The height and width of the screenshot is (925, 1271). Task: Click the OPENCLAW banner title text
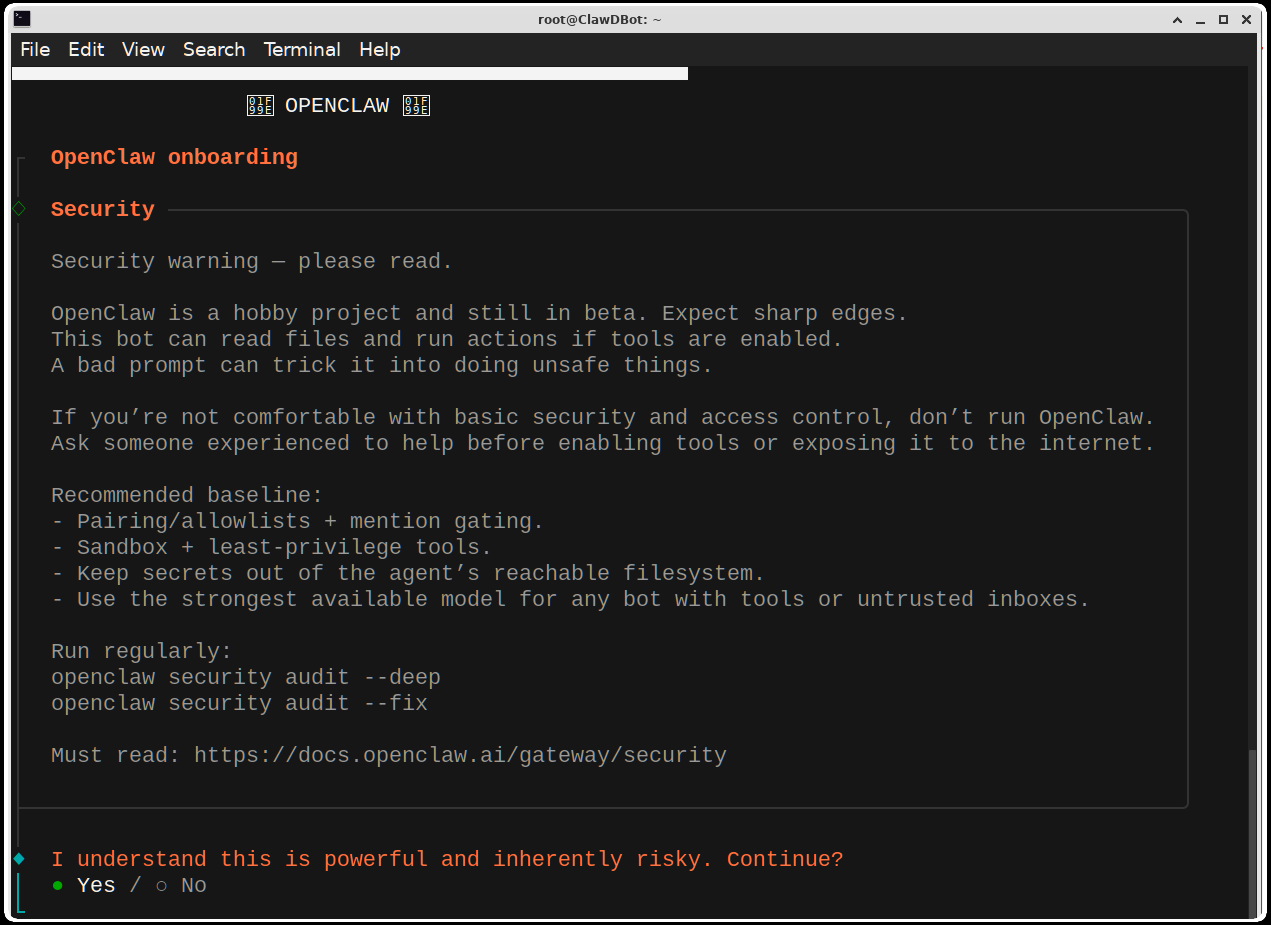coord(337,105)
